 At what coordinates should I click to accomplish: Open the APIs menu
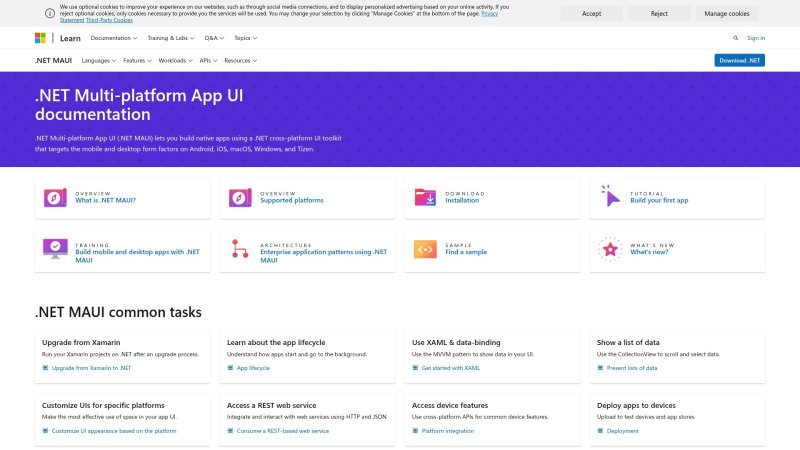click(x=207, y=60)
